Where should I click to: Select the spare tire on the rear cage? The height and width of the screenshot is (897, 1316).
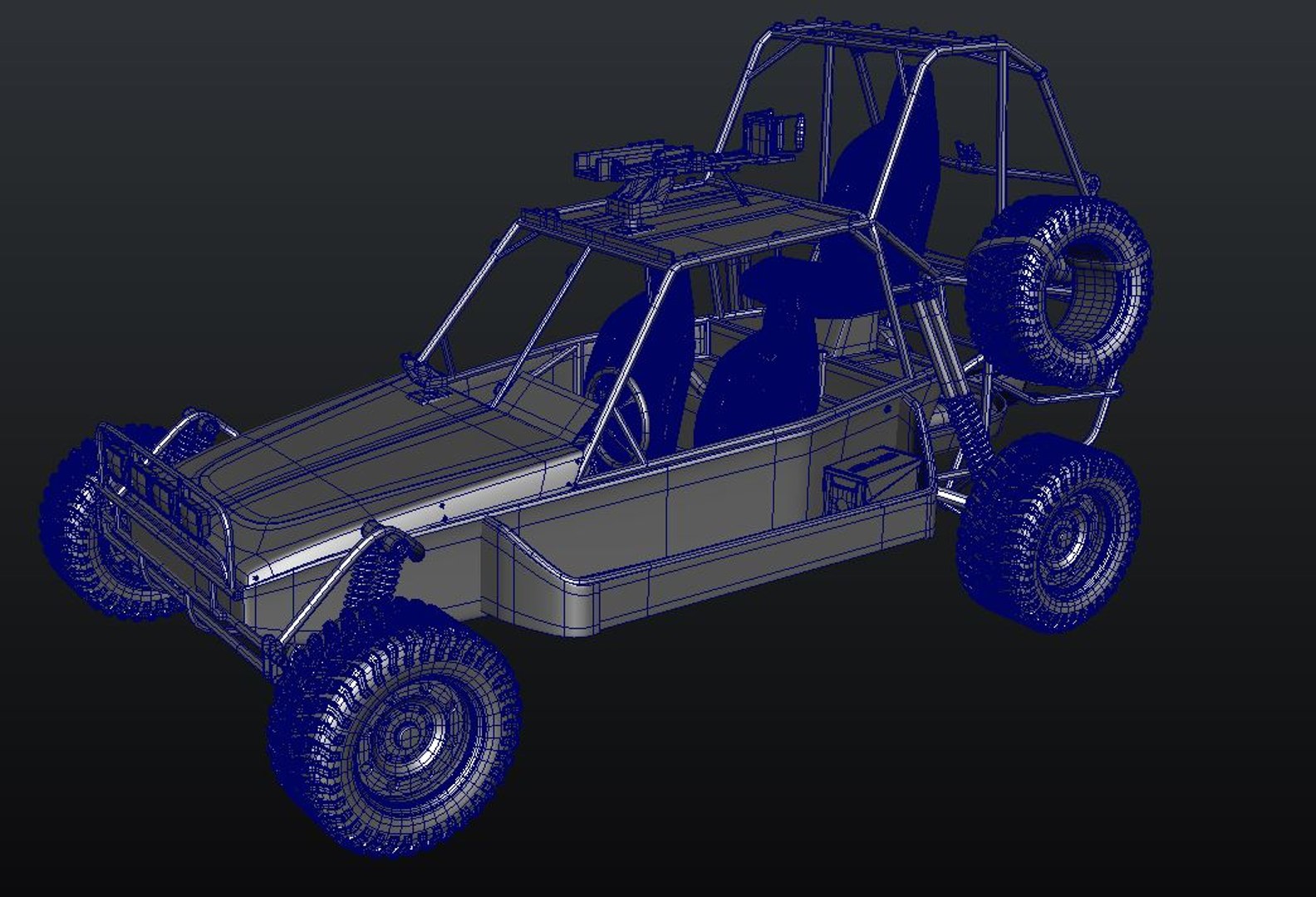tap(1061, 292)
